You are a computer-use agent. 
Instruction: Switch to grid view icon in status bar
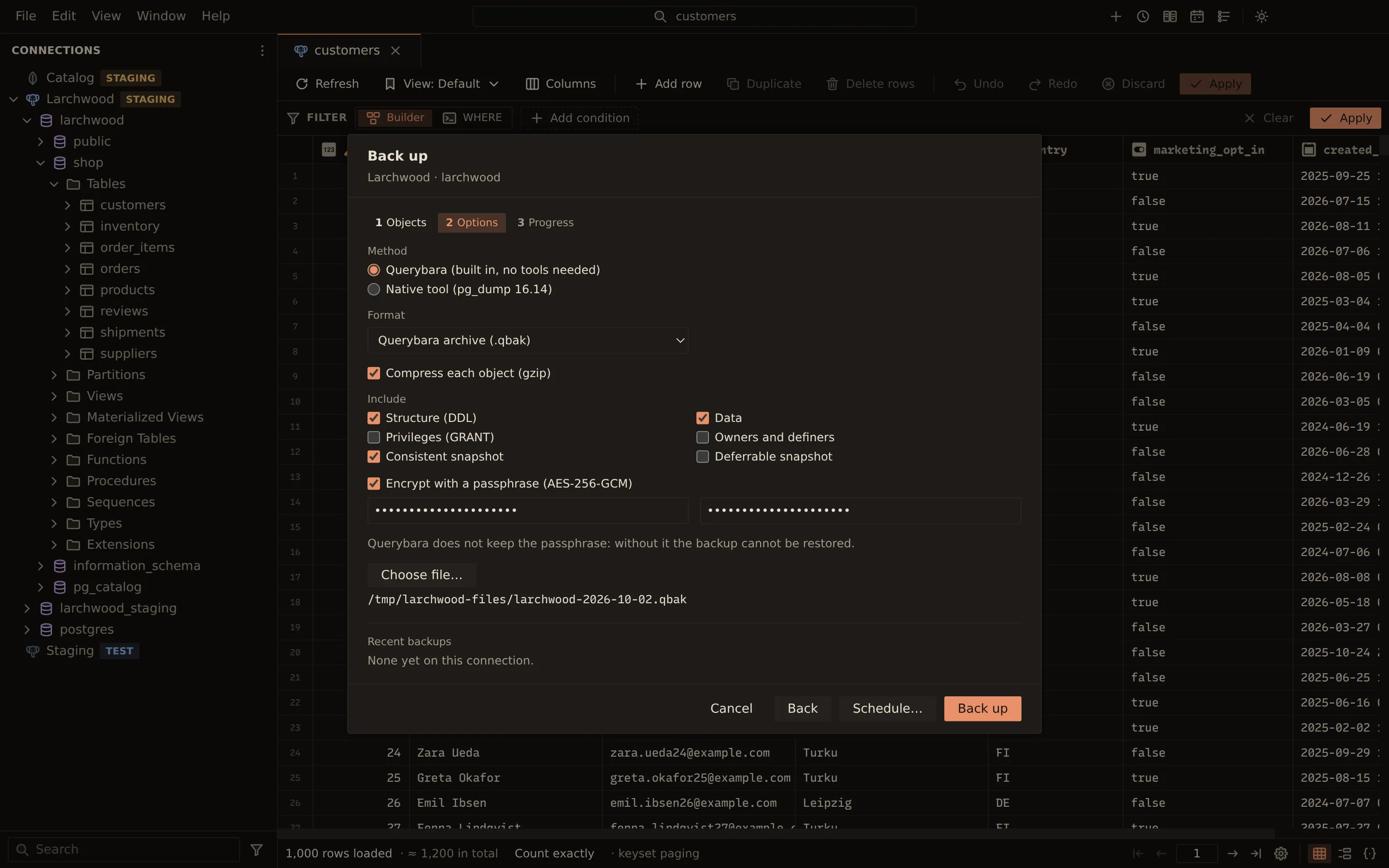(x=1320, y=853)
